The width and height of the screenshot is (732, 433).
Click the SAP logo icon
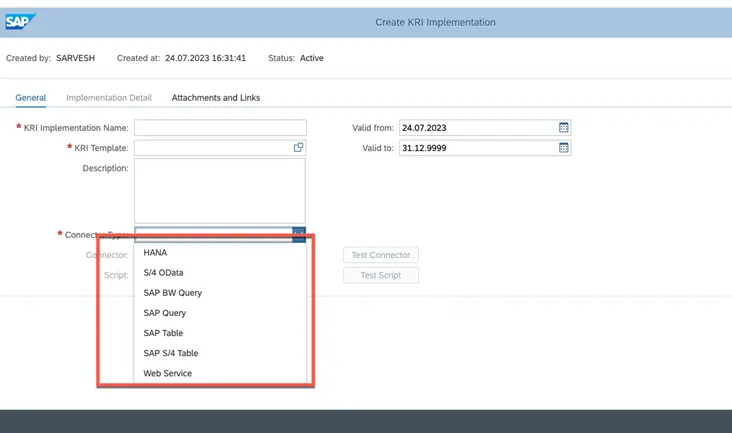pyautogui.click(x=21, y=22)
